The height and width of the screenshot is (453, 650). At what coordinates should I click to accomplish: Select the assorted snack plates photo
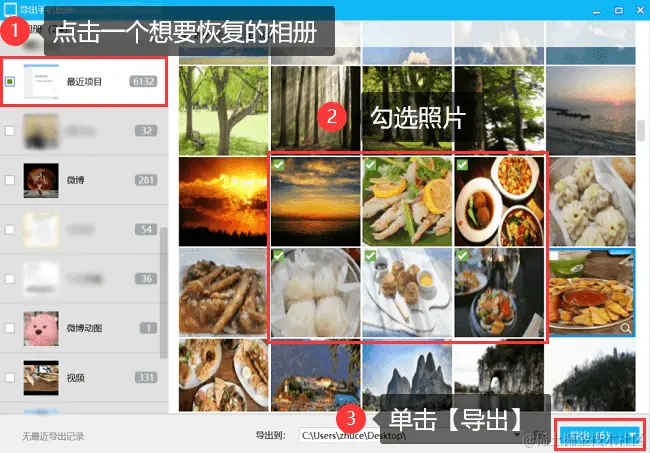(x=223, y=375)
